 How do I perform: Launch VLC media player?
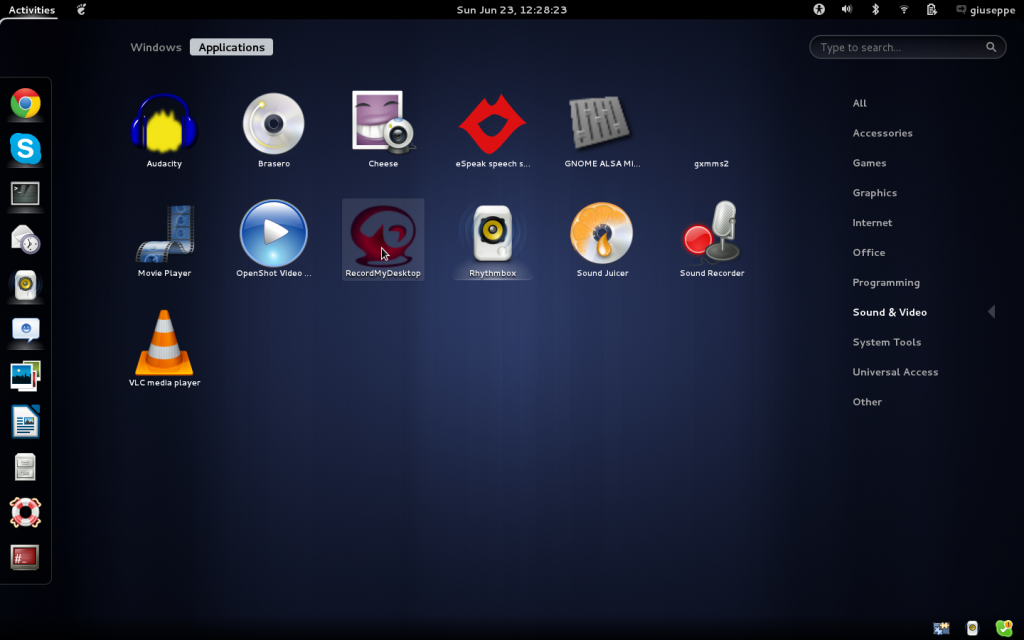coord(164,349)
